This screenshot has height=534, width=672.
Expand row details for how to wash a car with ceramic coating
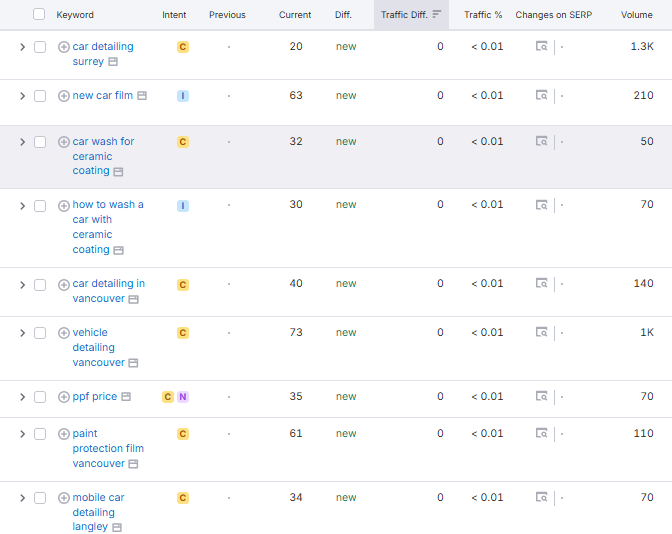click(x=22, y=205)
